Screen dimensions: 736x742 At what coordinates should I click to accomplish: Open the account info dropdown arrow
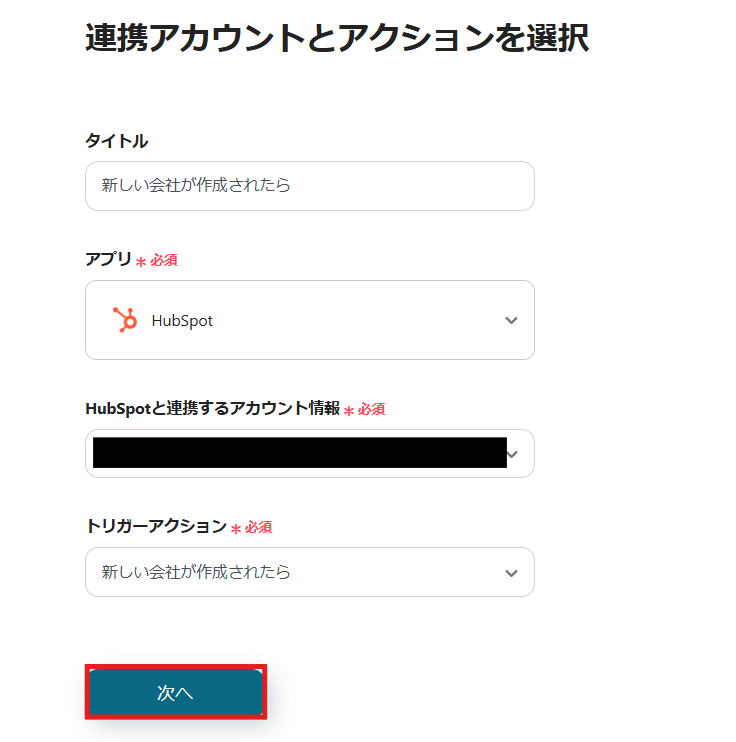(514, 454)
